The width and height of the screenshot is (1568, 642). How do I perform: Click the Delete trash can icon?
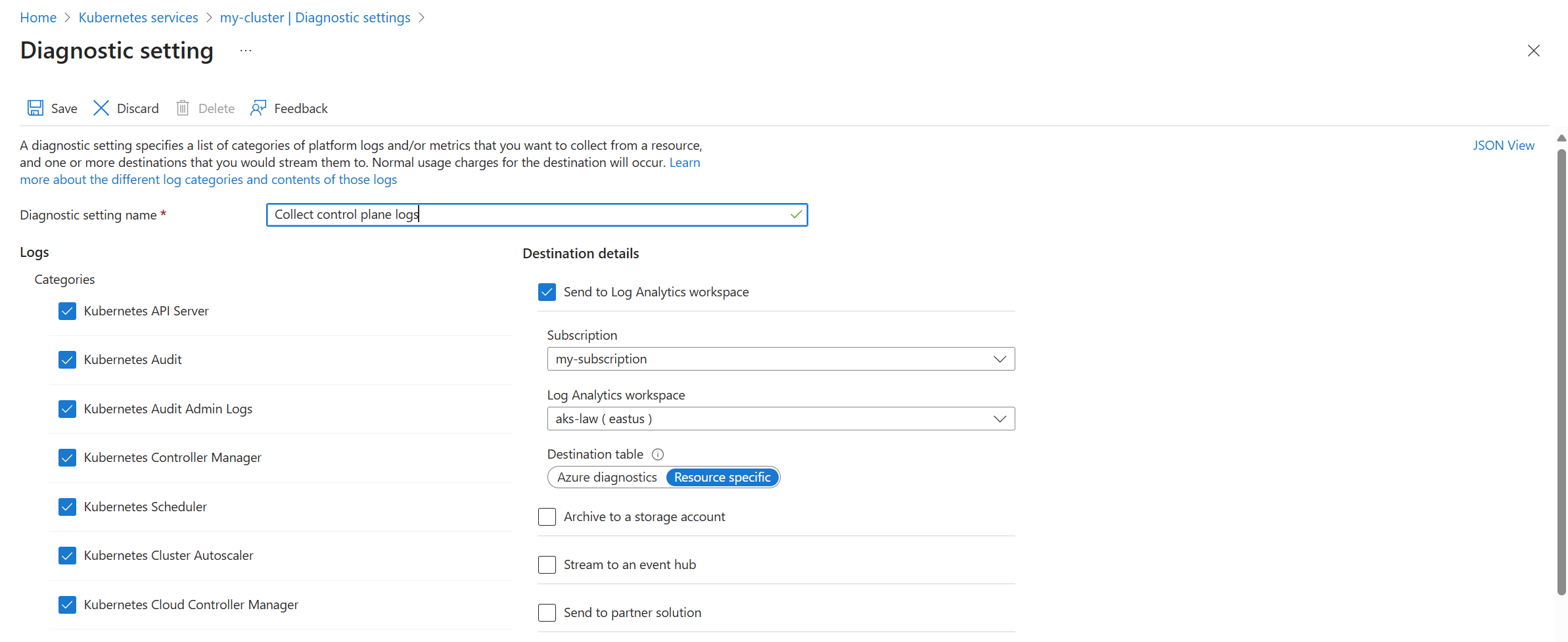[x=183, y=108]
